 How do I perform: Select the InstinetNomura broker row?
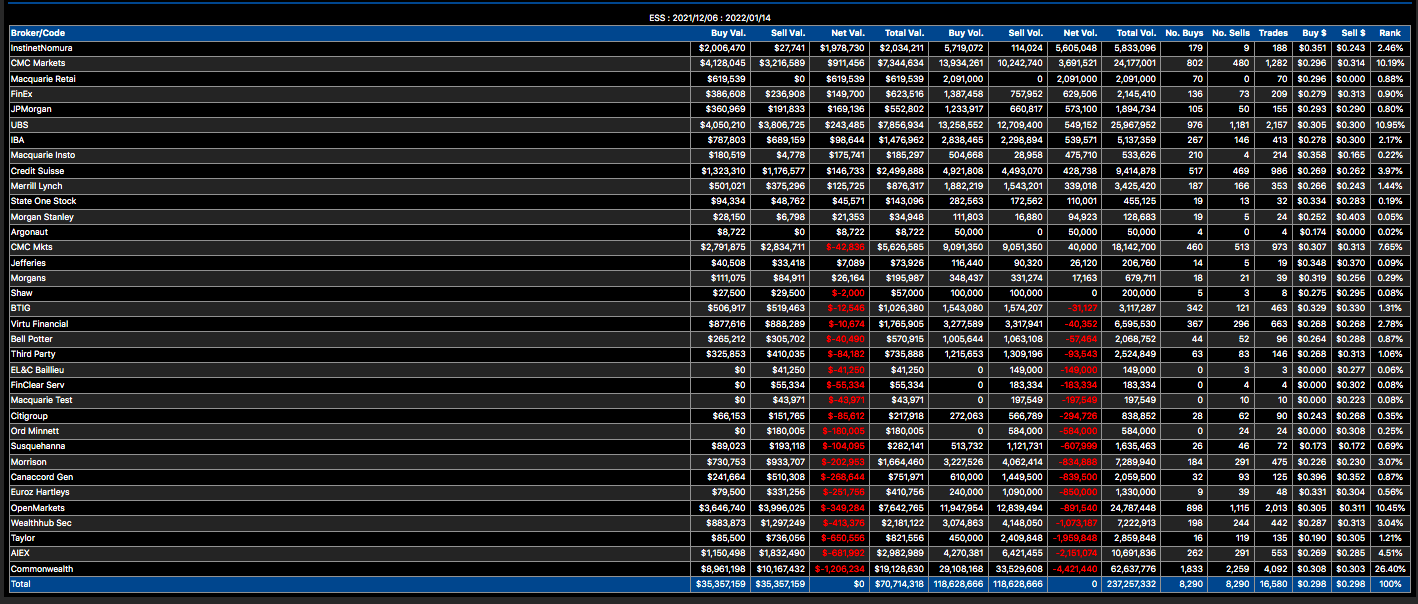(708, 48)
